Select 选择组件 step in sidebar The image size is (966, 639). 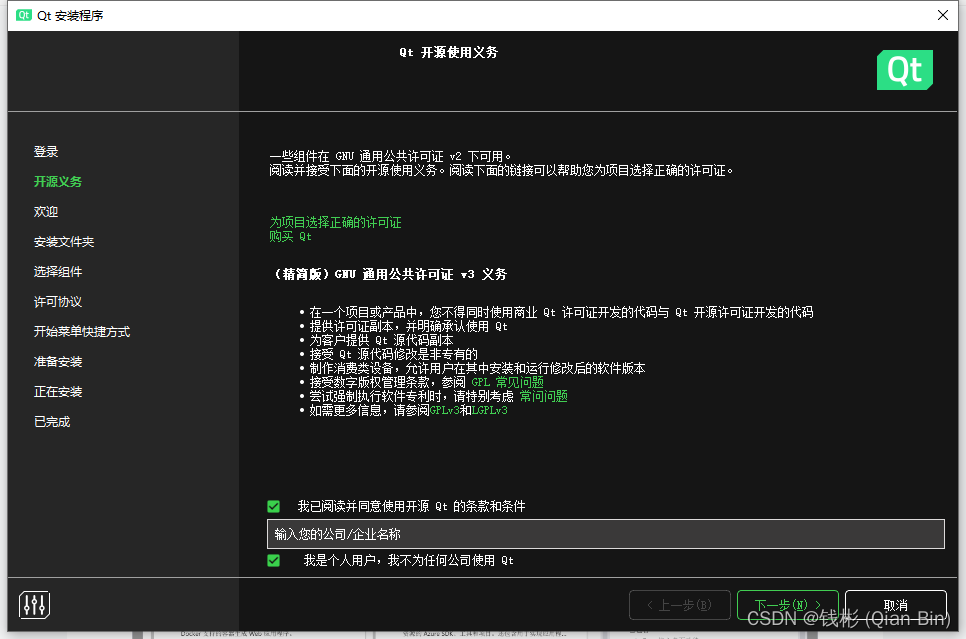coord(58,272)
